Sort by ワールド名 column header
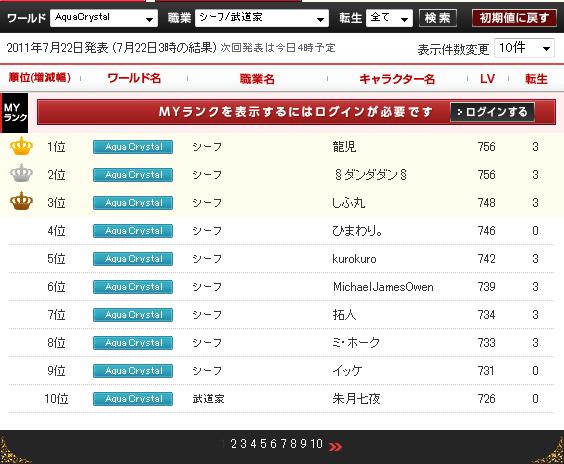Image resolution: width=564 pixels, height=464 pixels. click(134, 78)
